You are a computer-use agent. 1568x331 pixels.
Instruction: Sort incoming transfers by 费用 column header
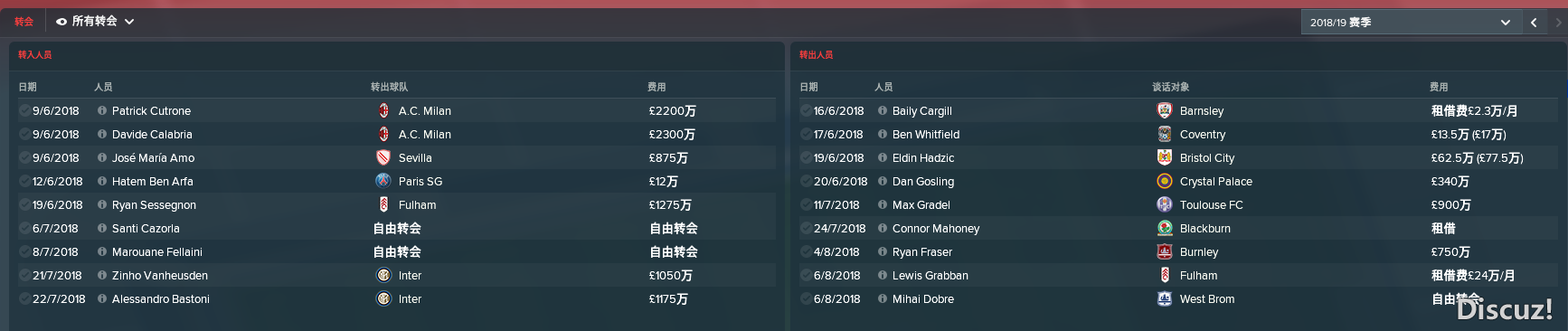[x=656, y=87]
